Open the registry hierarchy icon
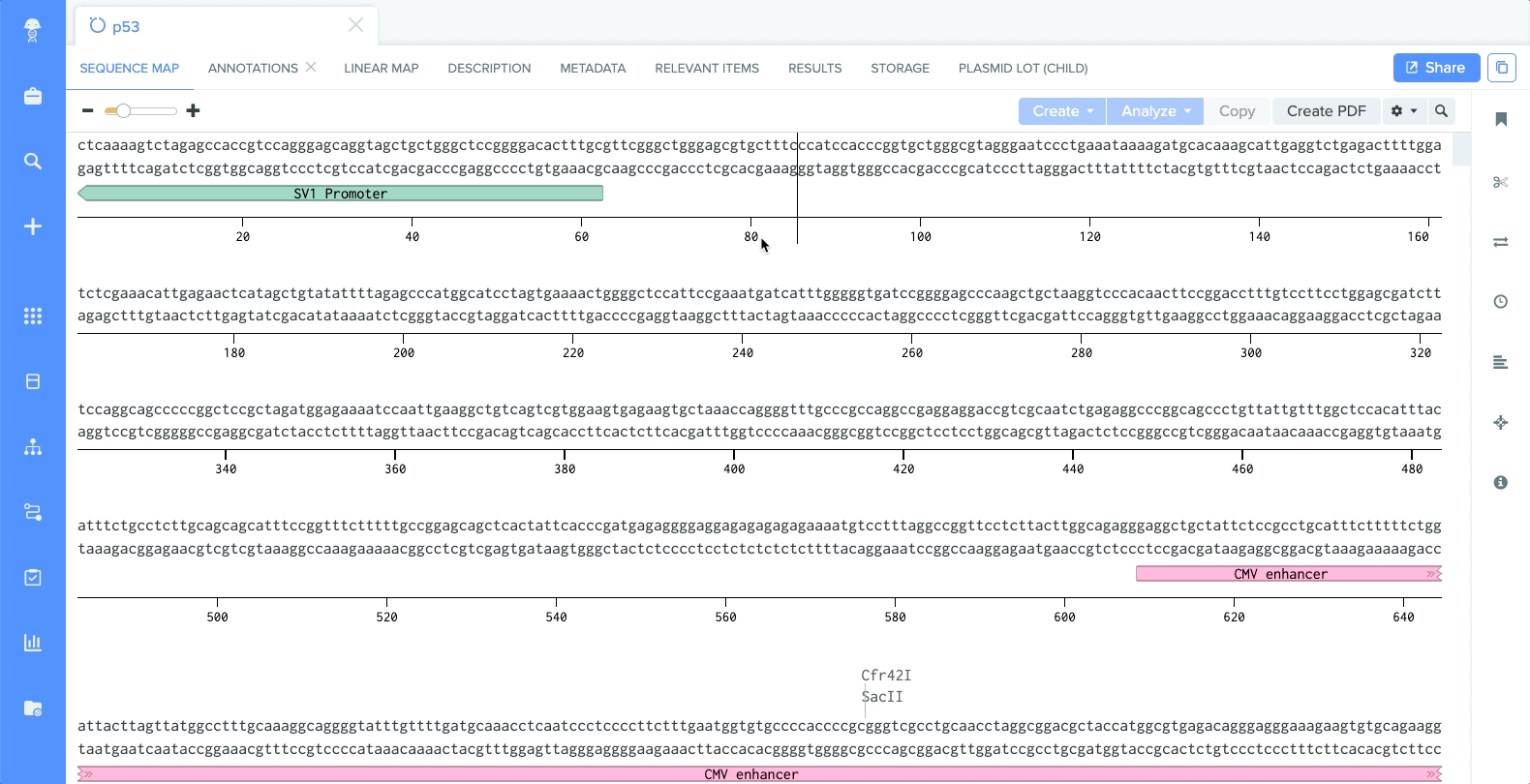 33,447
